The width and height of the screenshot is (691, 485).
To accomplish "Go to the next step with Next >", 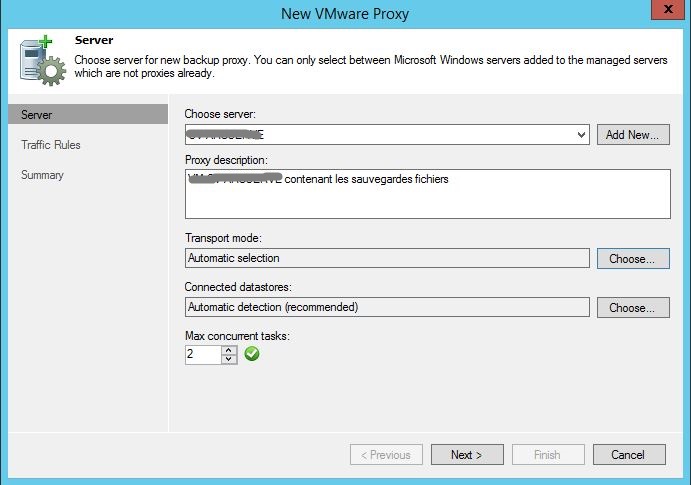I will [x=467, y=455].
